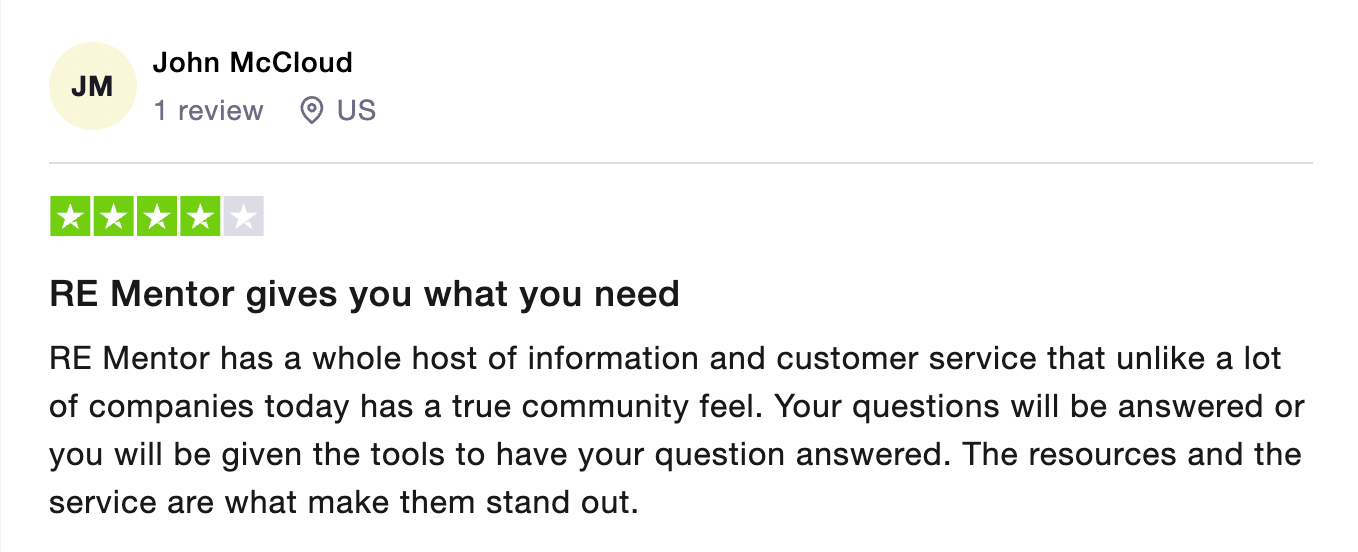1358x552 pixels.
Task: Click the third green rating star
Action: (156, 217)
